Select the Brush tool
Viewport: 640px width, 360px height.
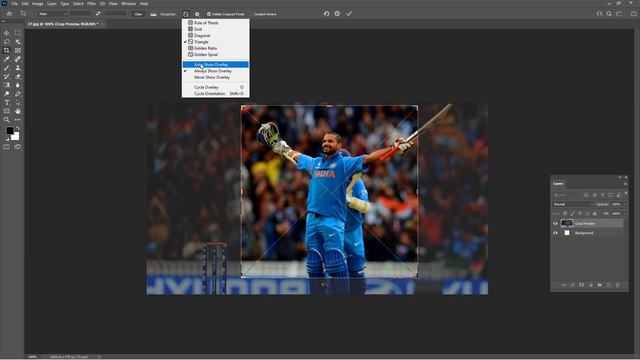click(x=7, y=68)
